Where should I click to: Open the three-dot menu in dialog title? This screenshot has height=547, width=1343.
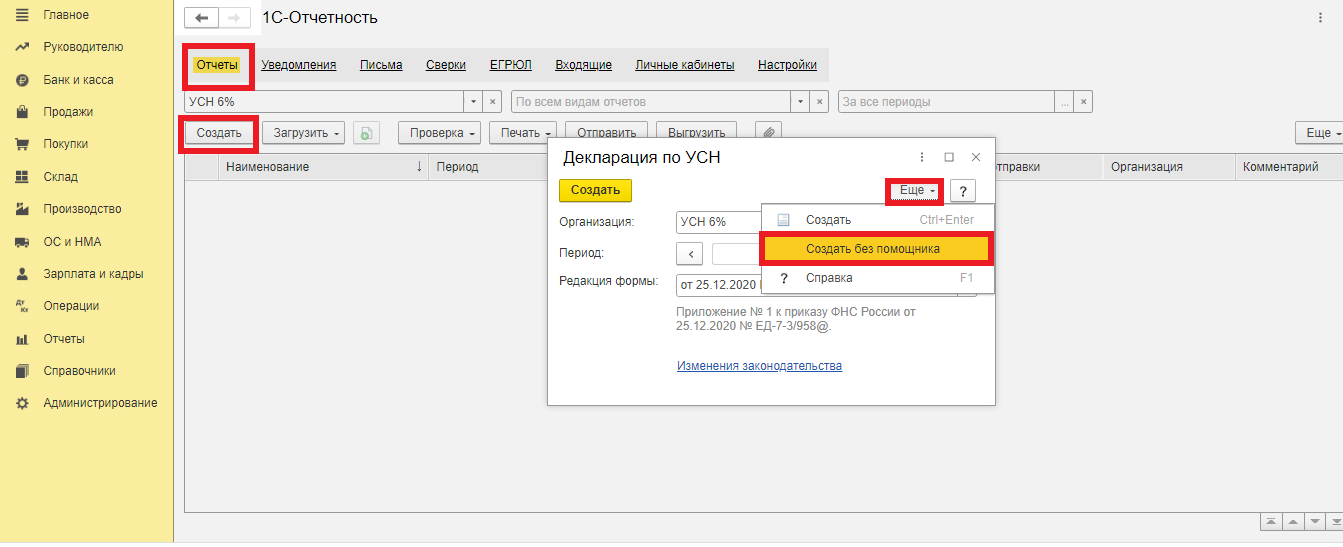click(921, 157)
